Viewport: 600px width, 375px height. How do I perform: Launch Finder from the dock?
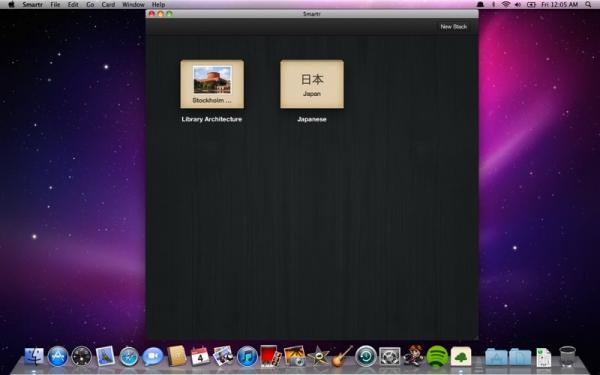34,357
